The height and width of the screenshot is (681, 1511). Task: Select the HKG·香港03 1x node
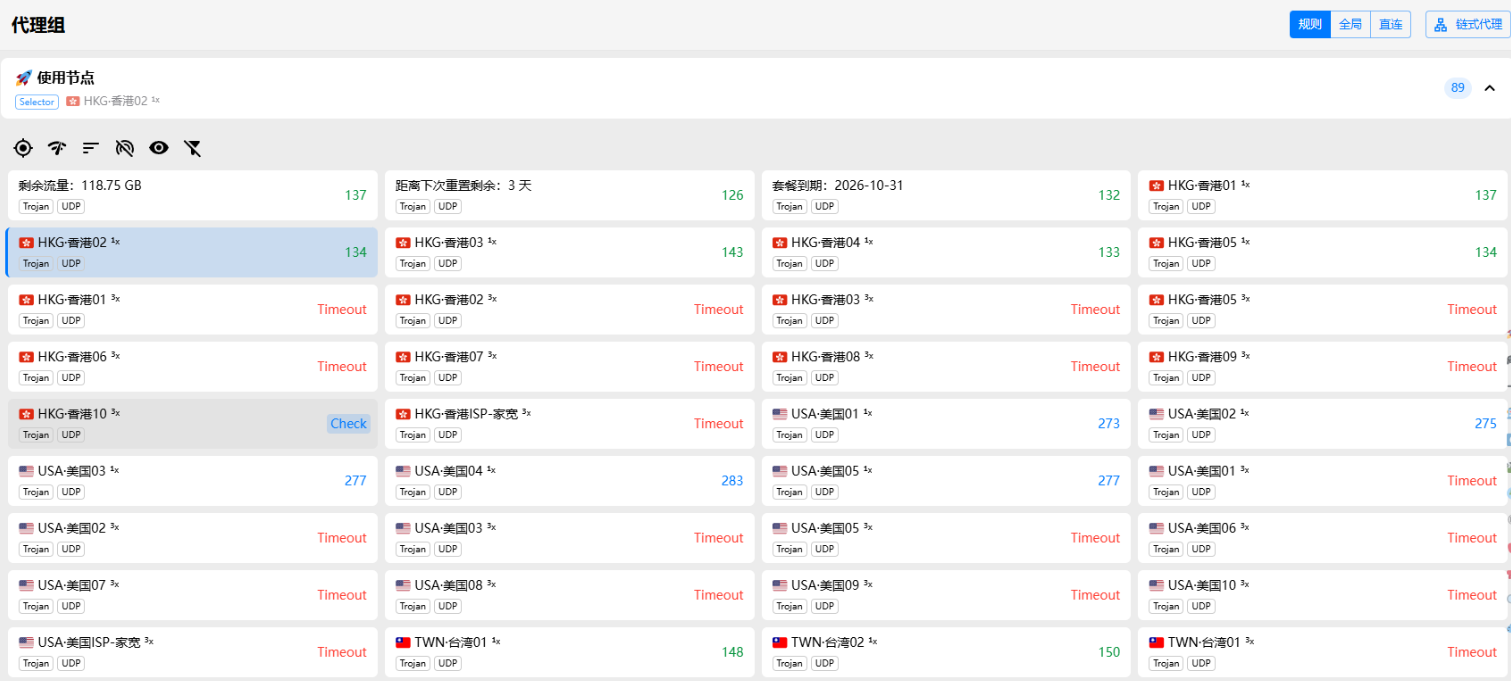click(570, 252)
